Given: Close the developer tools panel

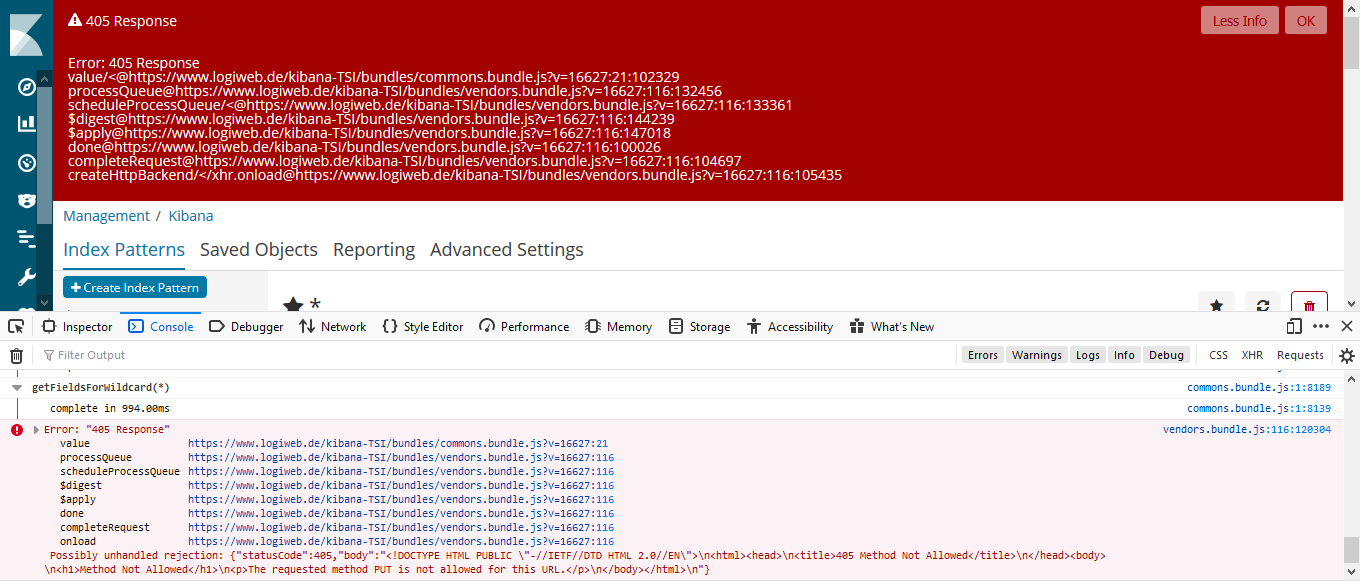Looking at the screenshot, I should click(1347, 326).
